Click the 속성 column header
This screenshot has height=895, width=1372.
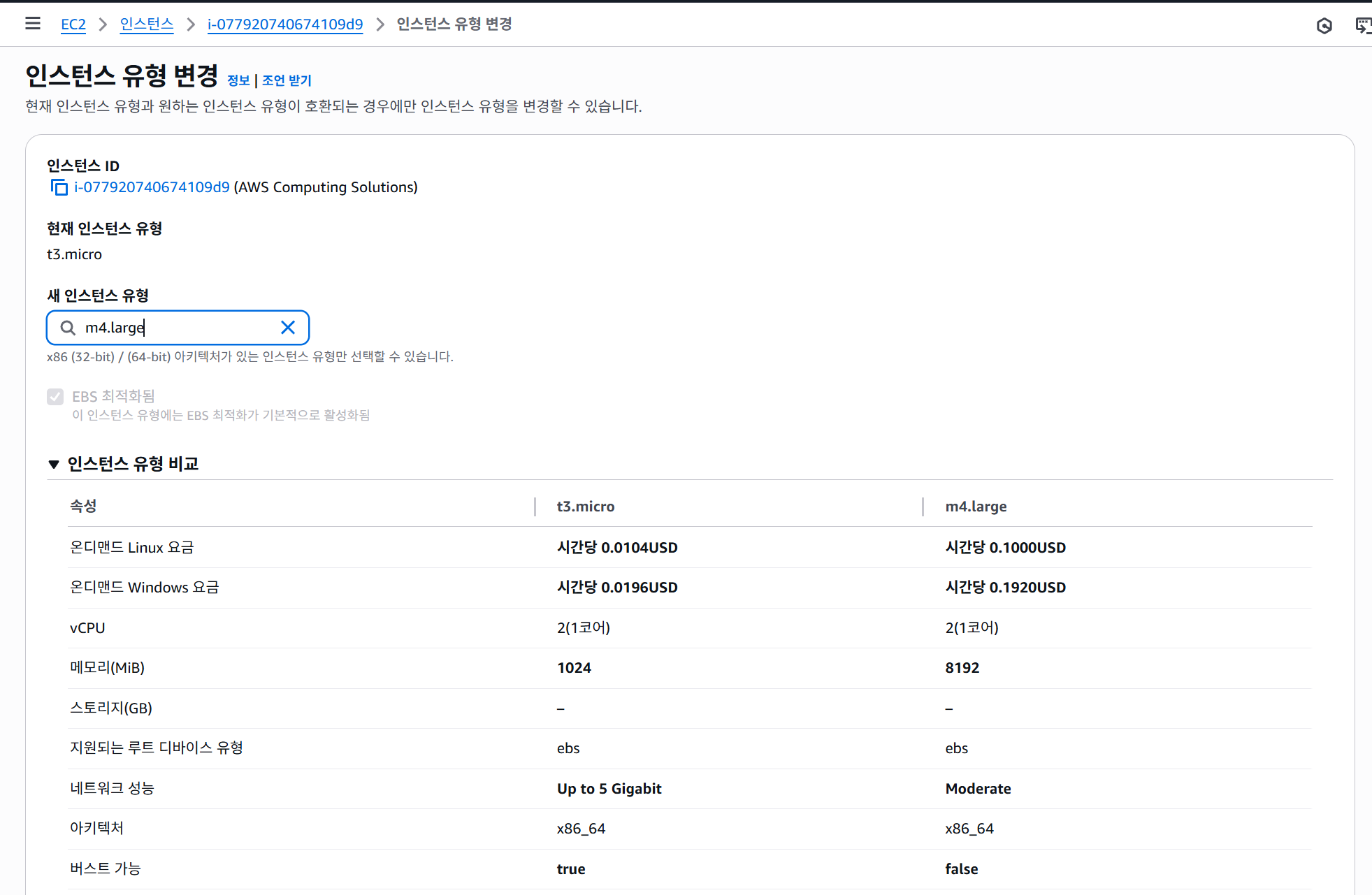(83, 506)
